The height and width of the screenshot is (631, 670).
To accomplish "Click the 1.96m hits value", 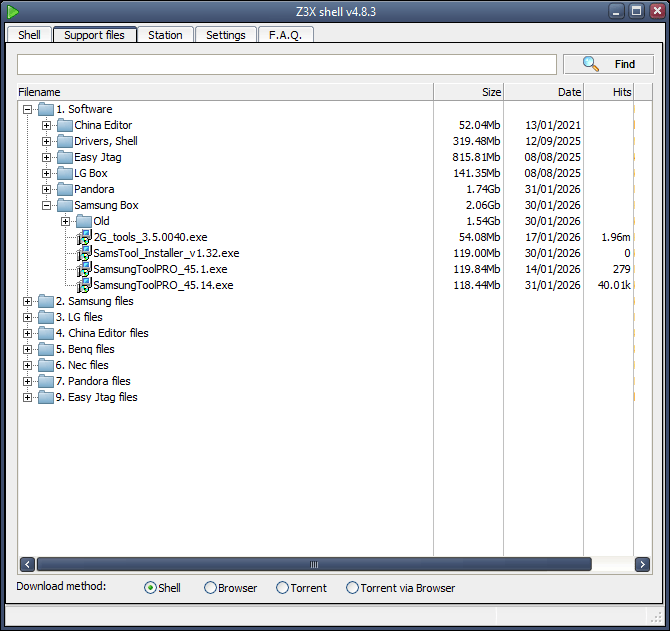I will pyautogui.click(x=616, y=238).
